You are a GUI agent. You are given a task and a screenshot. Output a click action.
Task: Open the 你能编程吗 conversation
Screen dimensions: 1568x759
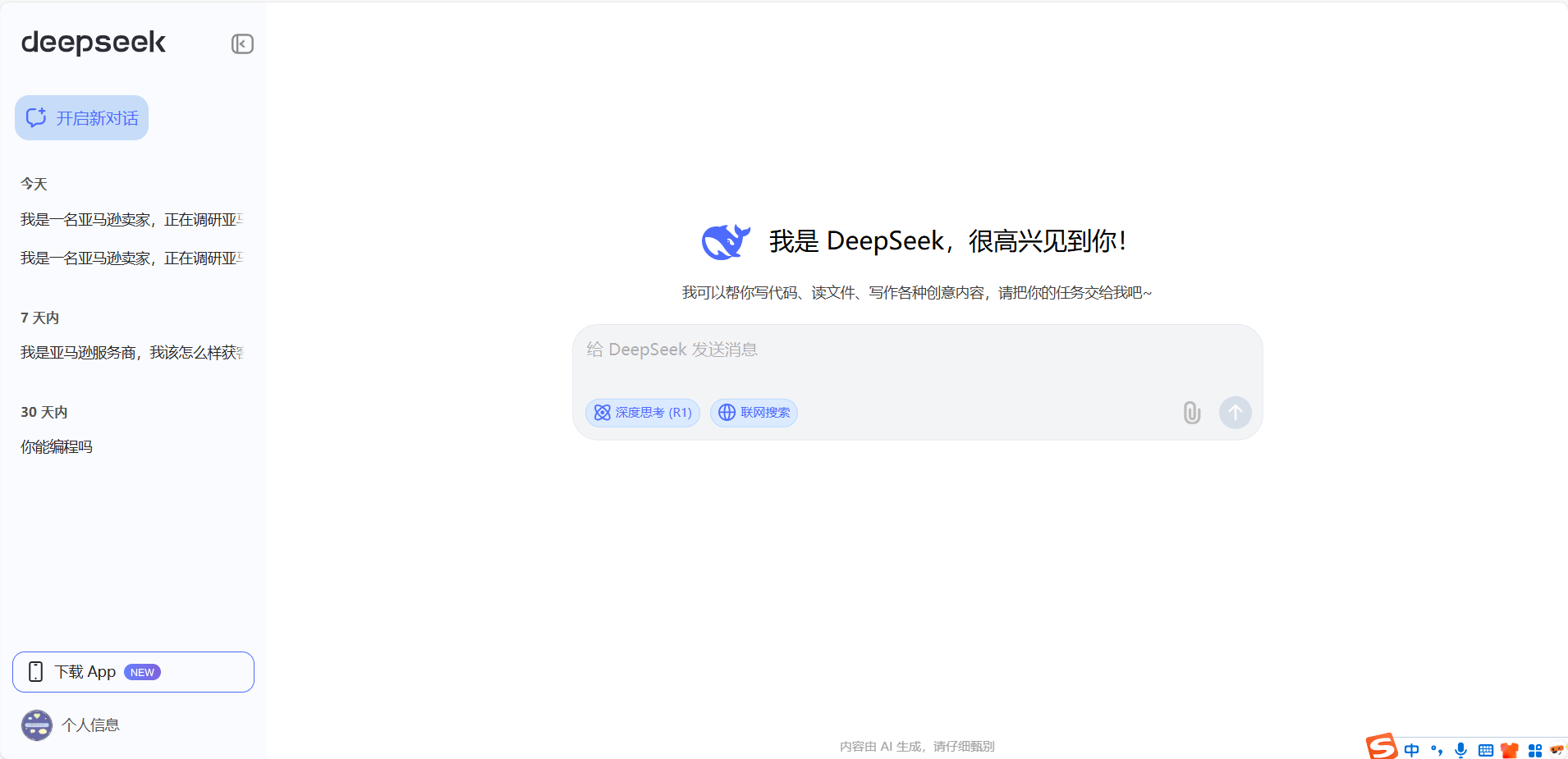click(x=57, y=447)
